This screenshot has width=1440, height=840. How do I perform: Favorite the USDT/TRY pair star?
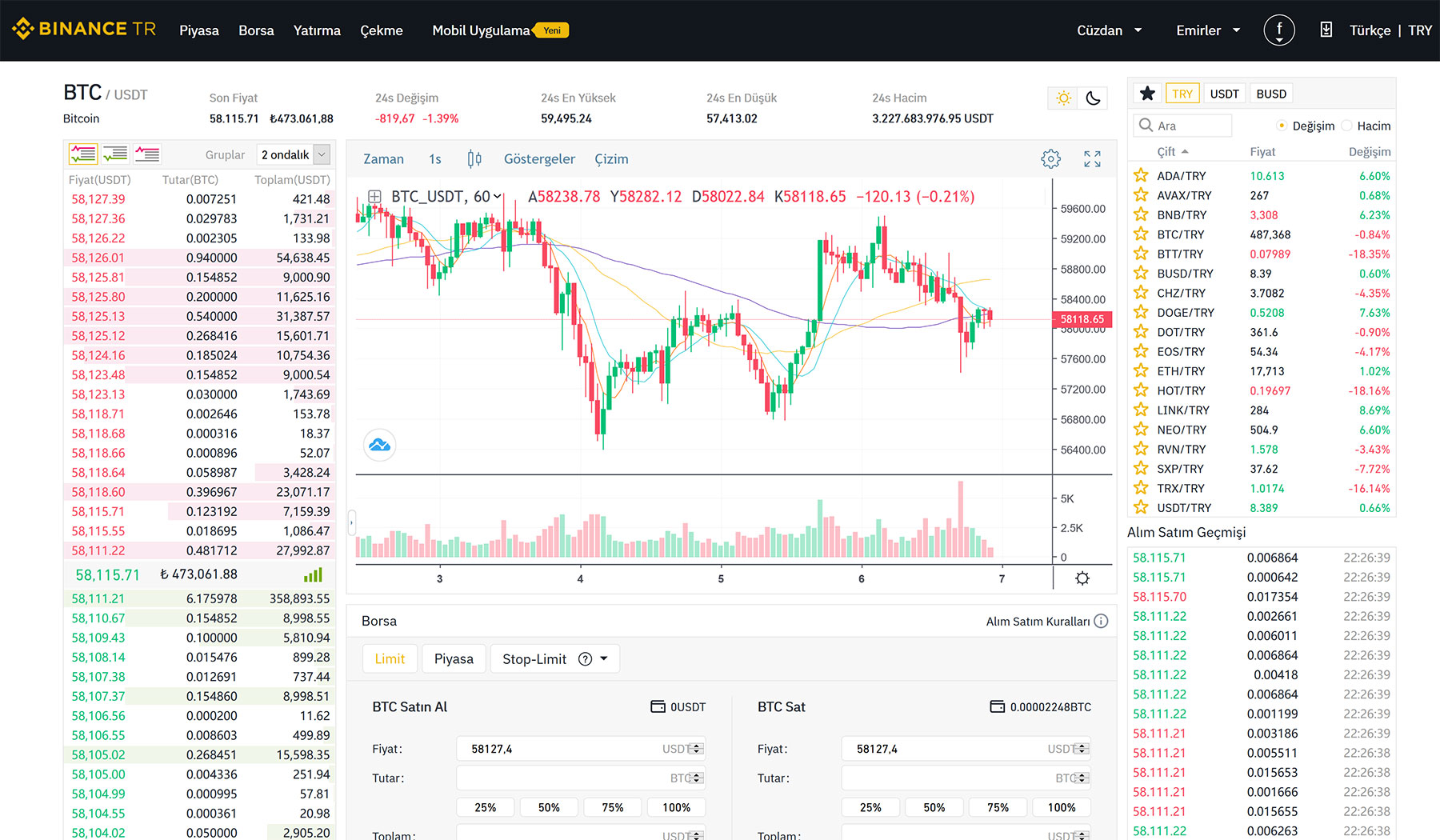pos(1141,507)
